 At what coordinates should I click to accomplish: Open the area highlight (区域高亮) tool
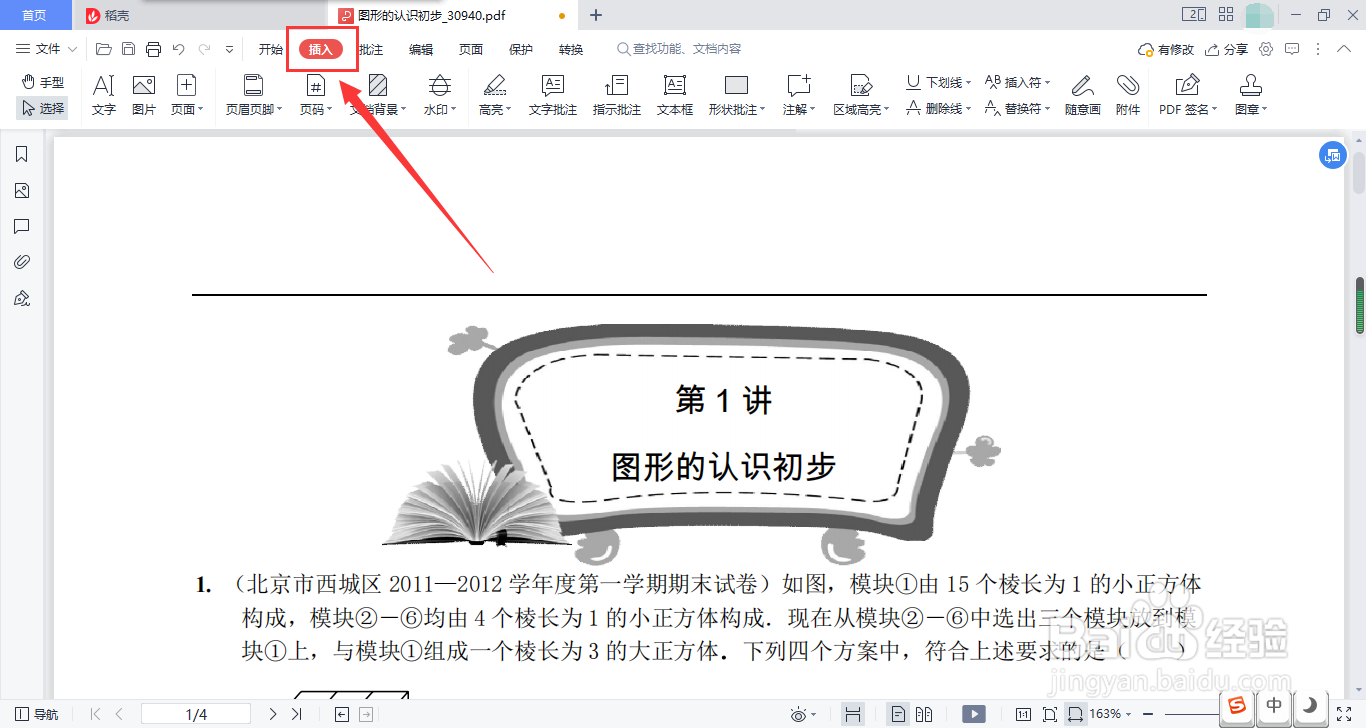click(x=861, y=96)
